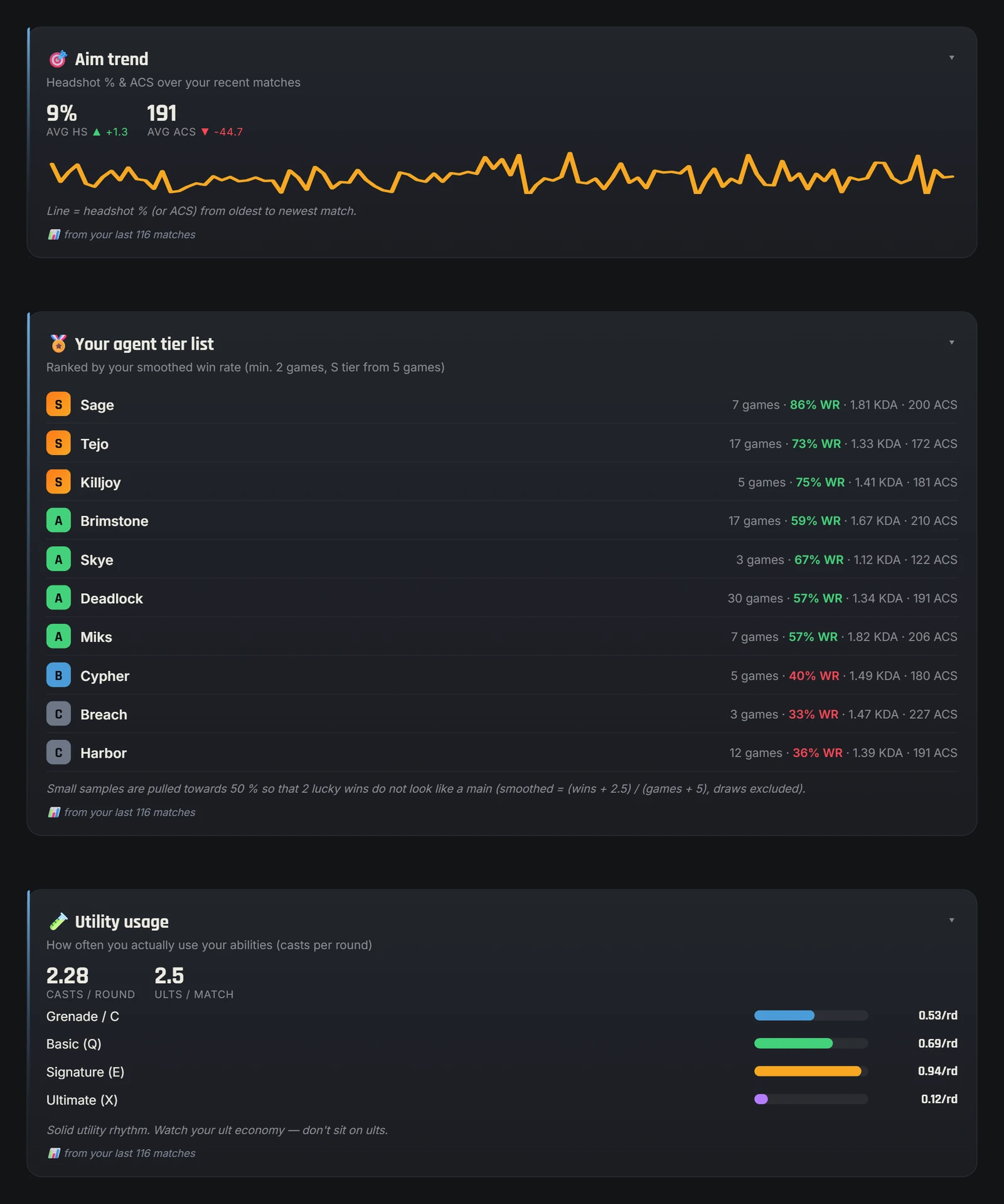Click the Grenade / C usage bar
Screen dimensions: 1004x1204
[811, 1016]
